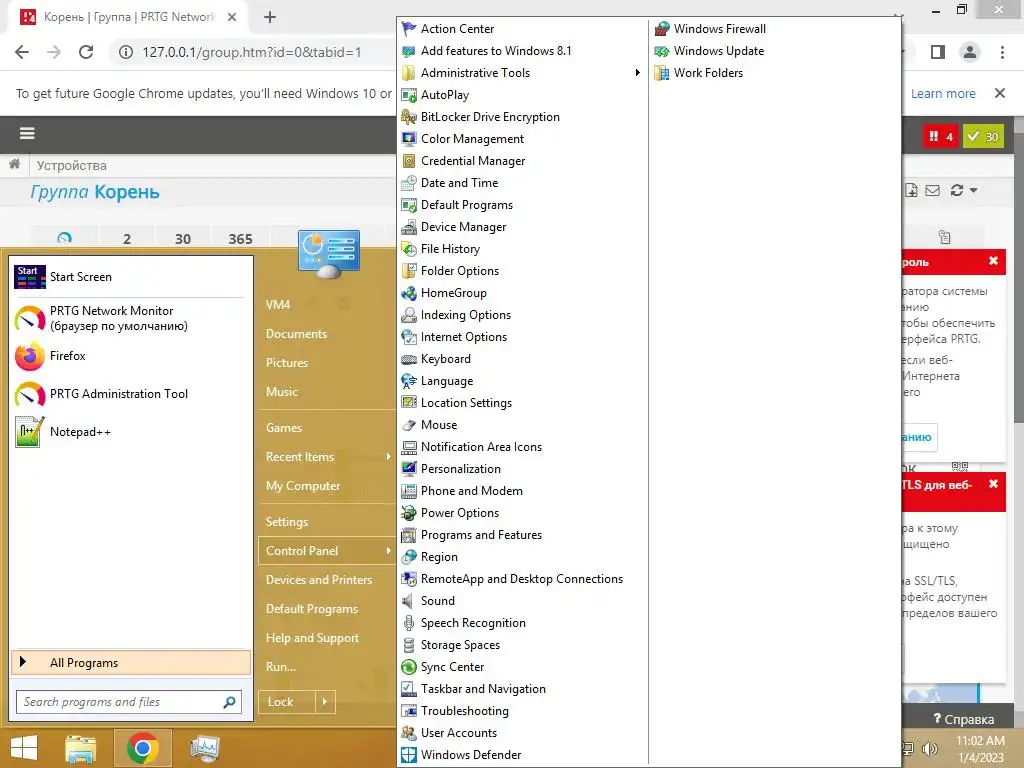Viewport: 1024px width, 768px height.
Task: Click the envelope email icon in PRTG
Action: point(933,190)
